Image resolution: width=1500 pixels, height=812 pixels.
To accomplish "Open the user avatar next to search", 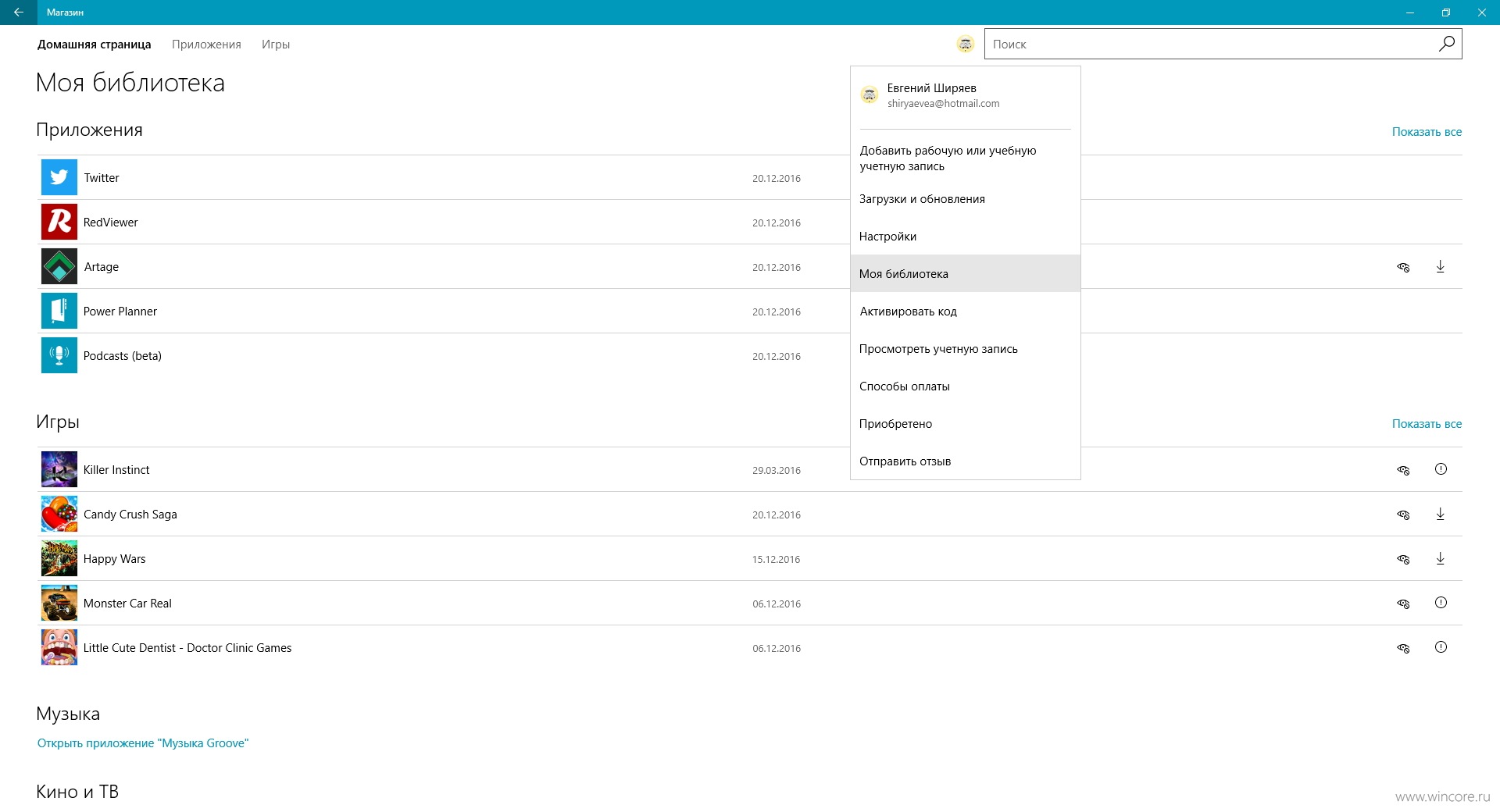I will coord(966,45).
